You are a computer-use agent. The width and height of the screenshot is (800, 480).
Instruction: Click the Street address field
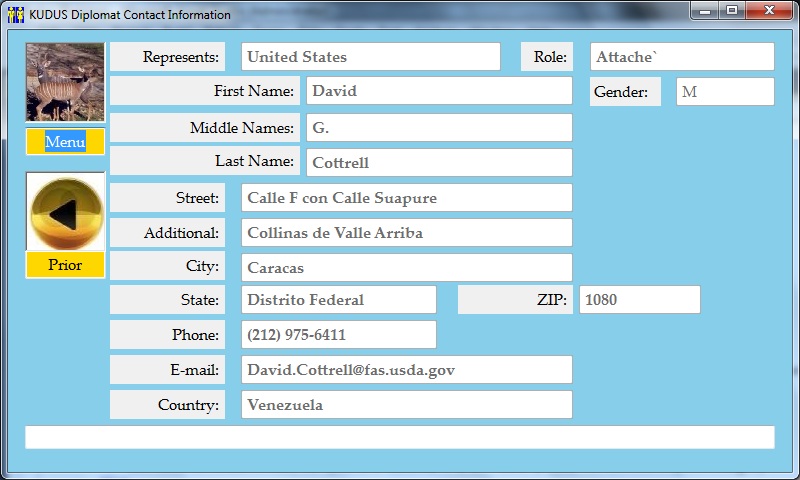coord(406,198)
